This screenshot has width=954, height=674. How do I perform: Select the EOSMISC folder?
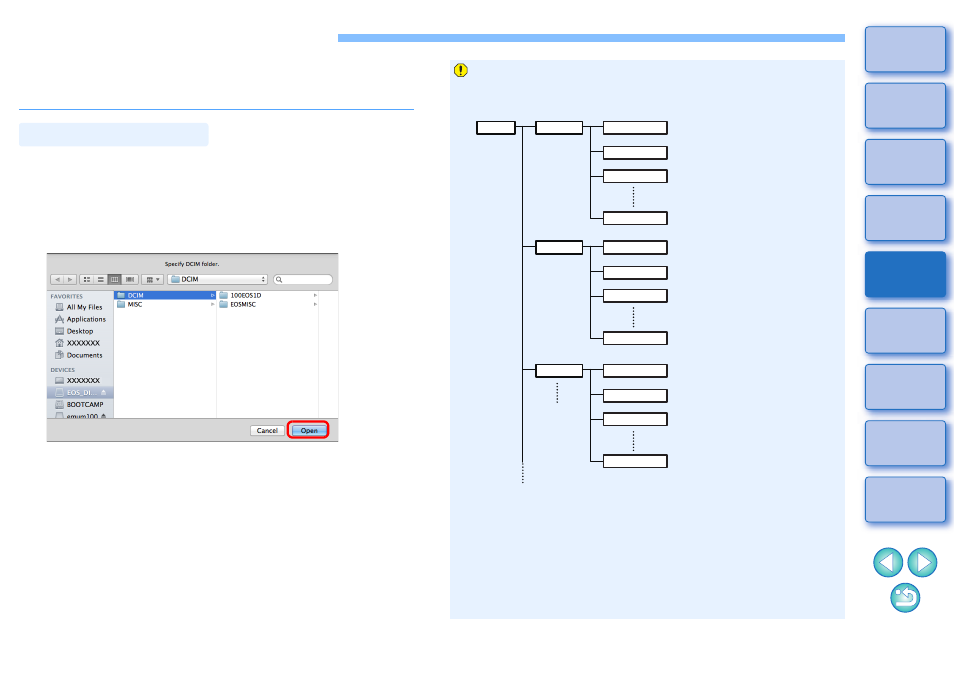point(268,304)
